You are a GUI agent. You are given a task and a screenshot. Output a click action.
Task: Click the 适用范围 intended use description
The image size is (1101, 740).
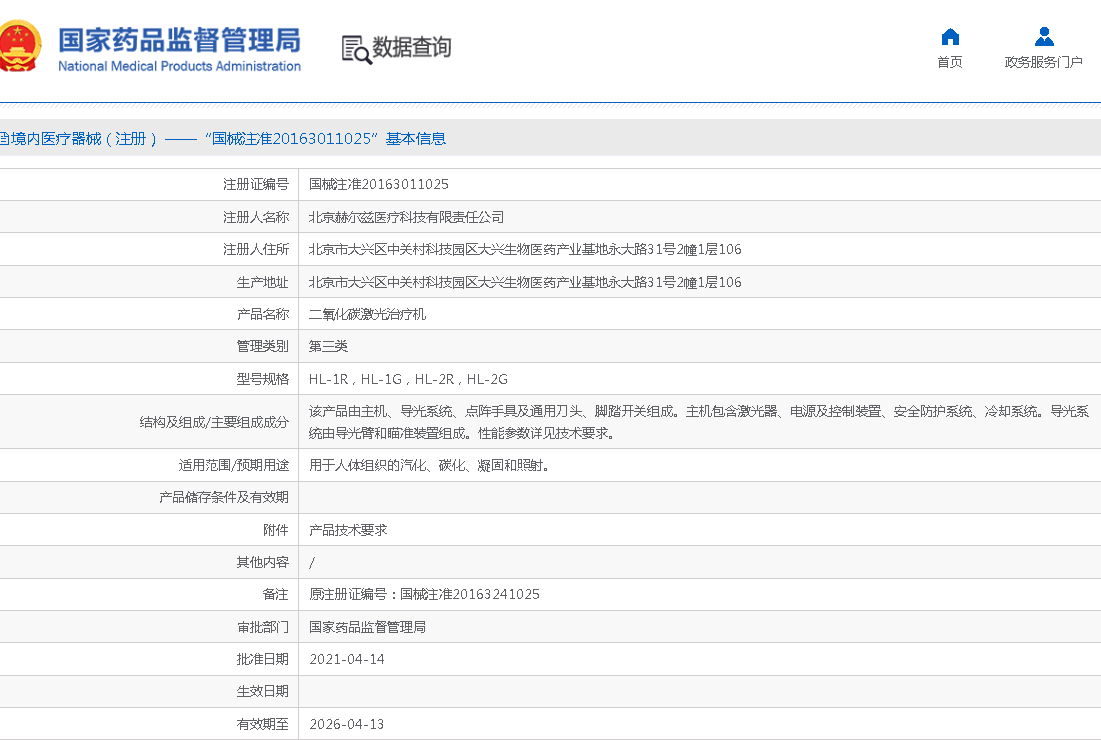429,465
